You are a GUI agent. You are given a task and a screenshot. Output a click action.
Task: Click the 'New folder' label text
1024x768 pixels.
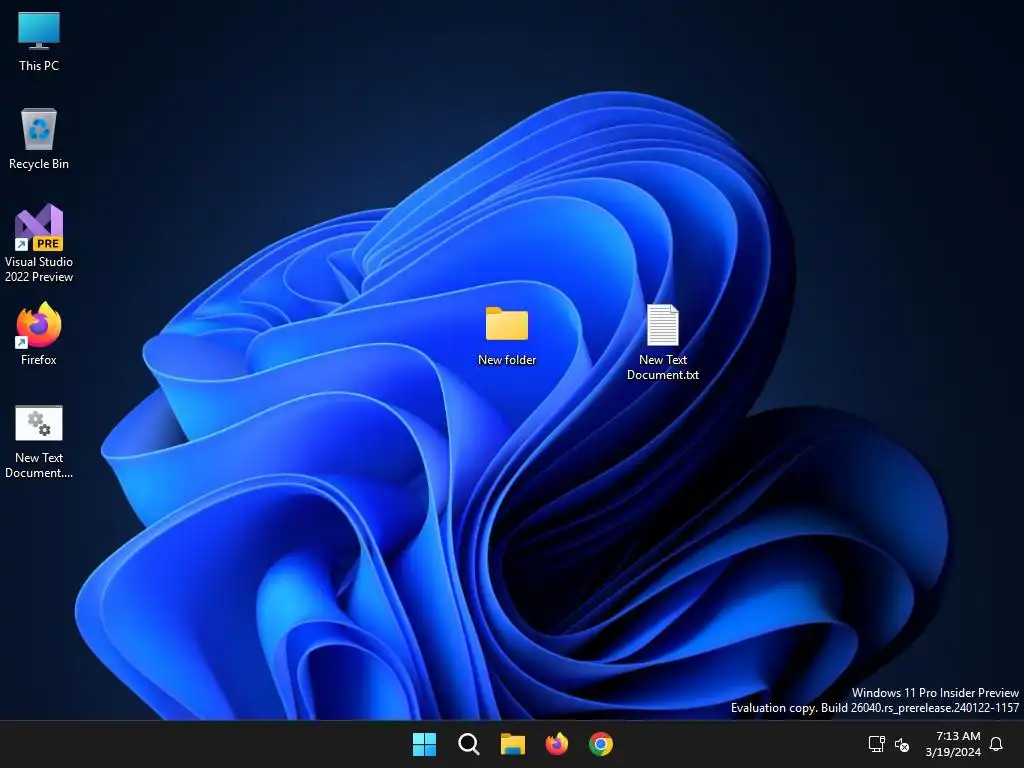(x=507, y=360)
